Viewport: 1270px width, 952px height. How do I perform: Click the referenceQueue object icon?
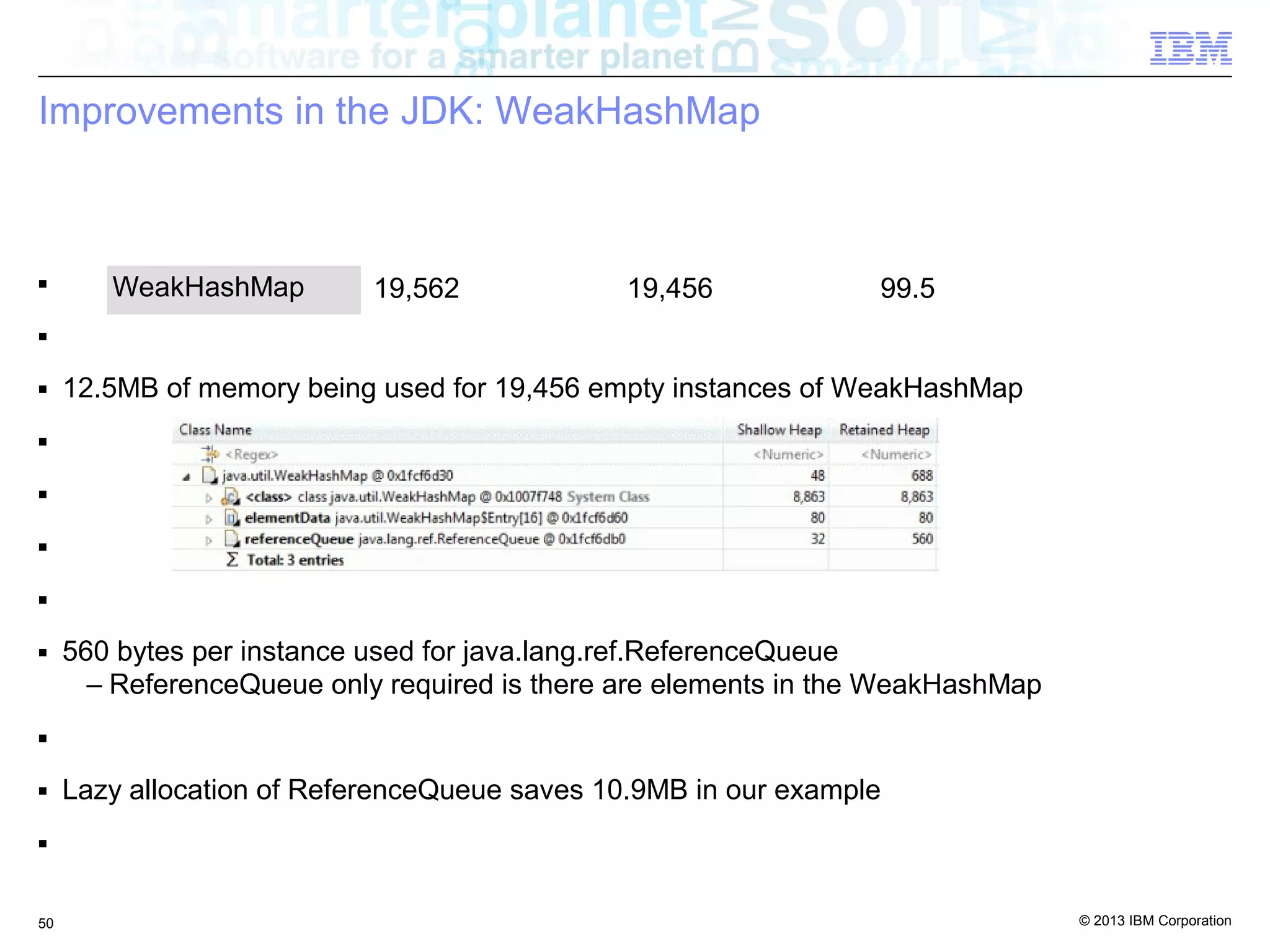[232, 539]
